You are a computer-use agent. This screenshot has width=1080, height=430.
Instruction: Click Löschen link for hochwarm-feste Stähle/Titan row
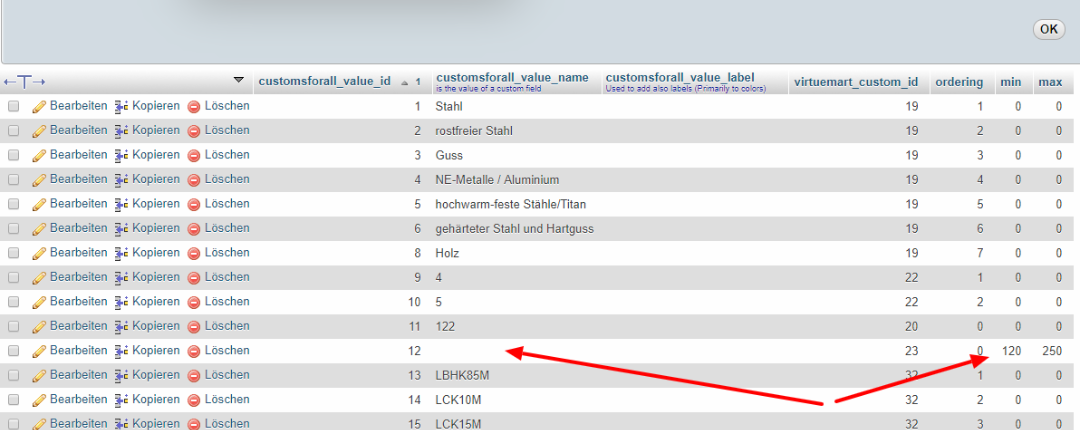point(227,204)
